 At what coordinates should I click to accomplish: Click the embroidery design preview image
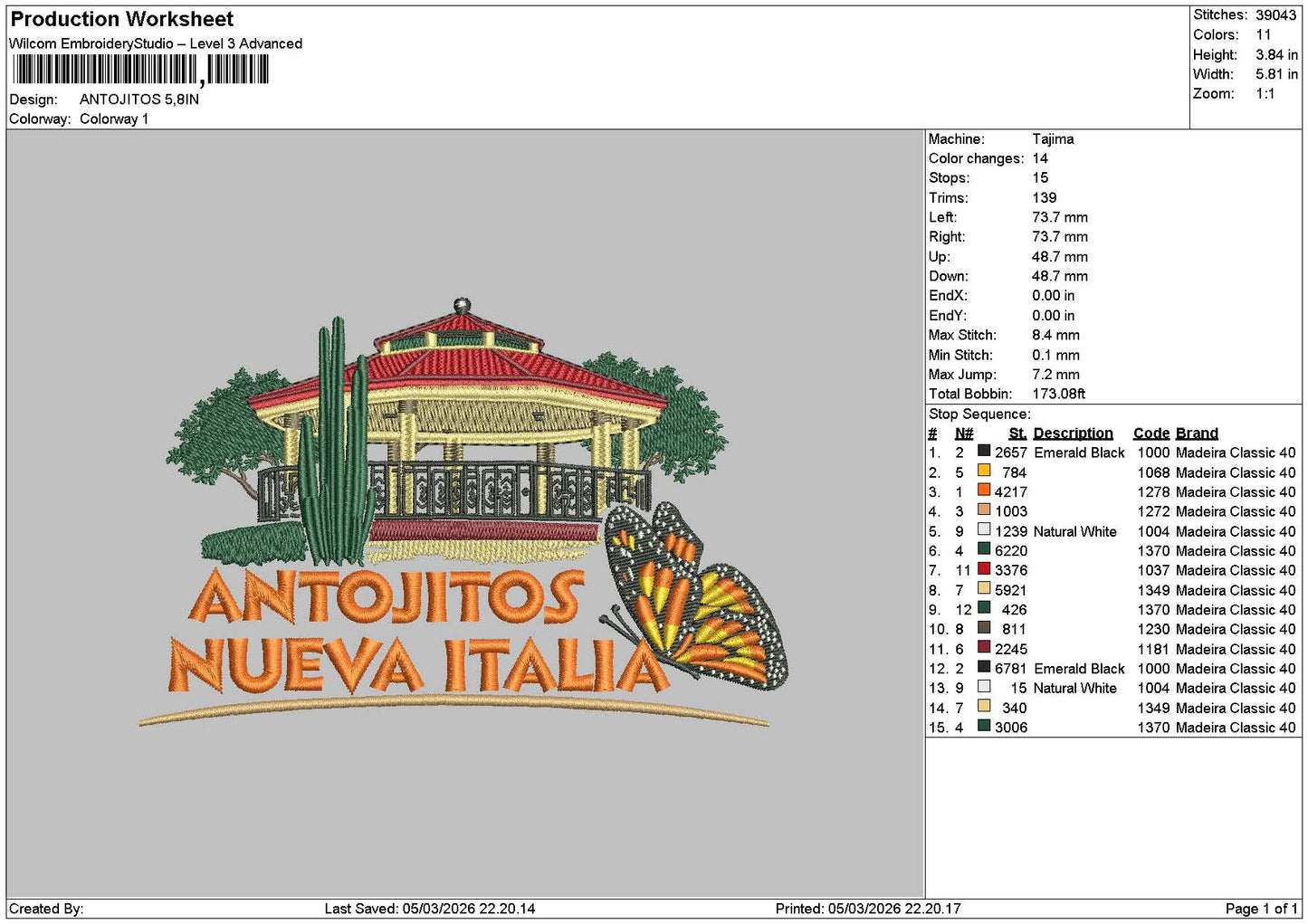pyautogui.click(x=463, y=513)
